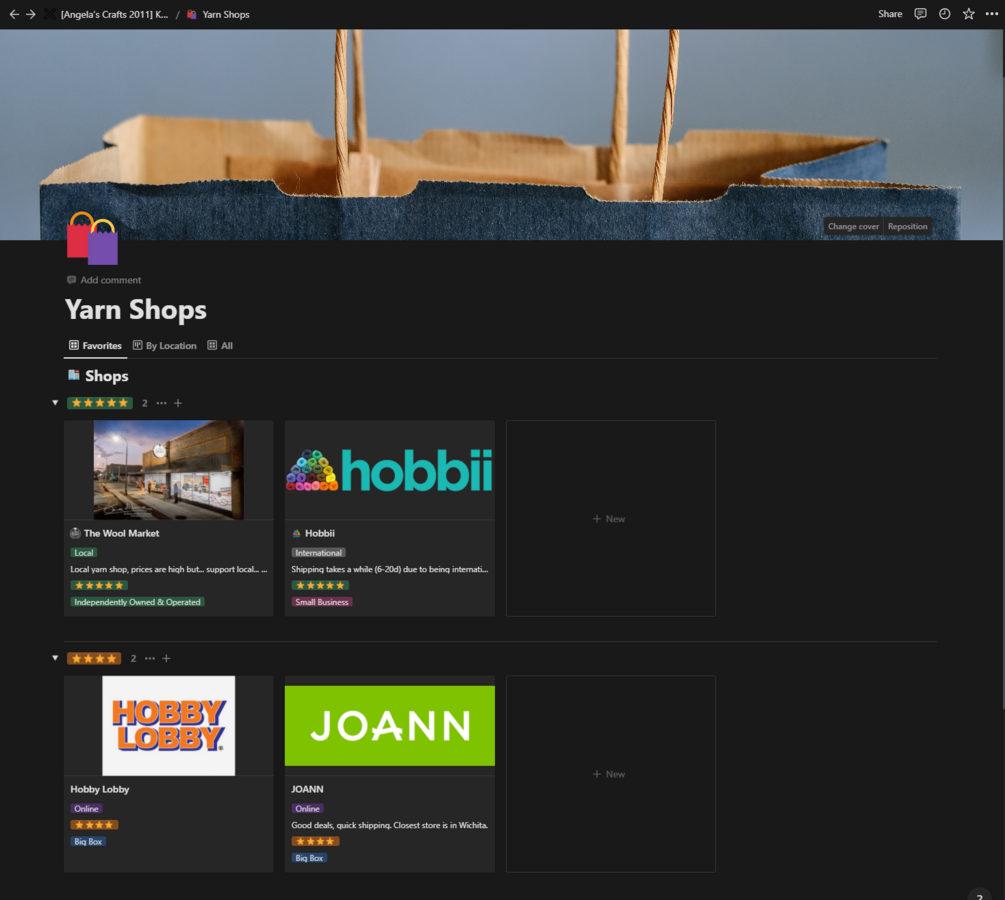The image size is (1005, 900).
Task: Click JOANN's Good deals, quick shipping note
Action: click(x=390, y=825)
